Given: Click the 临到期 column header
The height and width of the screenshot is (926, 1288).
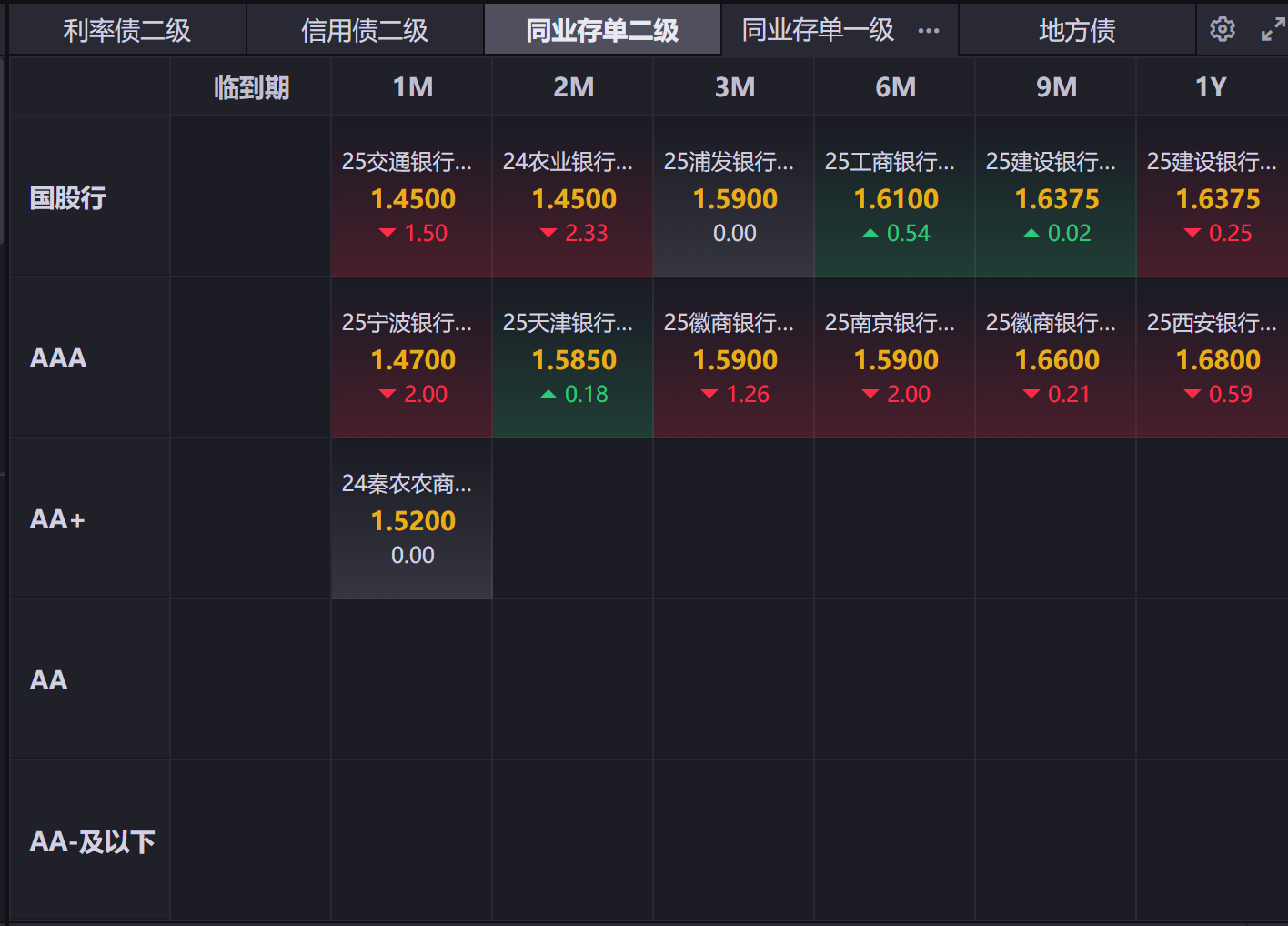Looking at the screenshot, I should [x=251, y=87].
